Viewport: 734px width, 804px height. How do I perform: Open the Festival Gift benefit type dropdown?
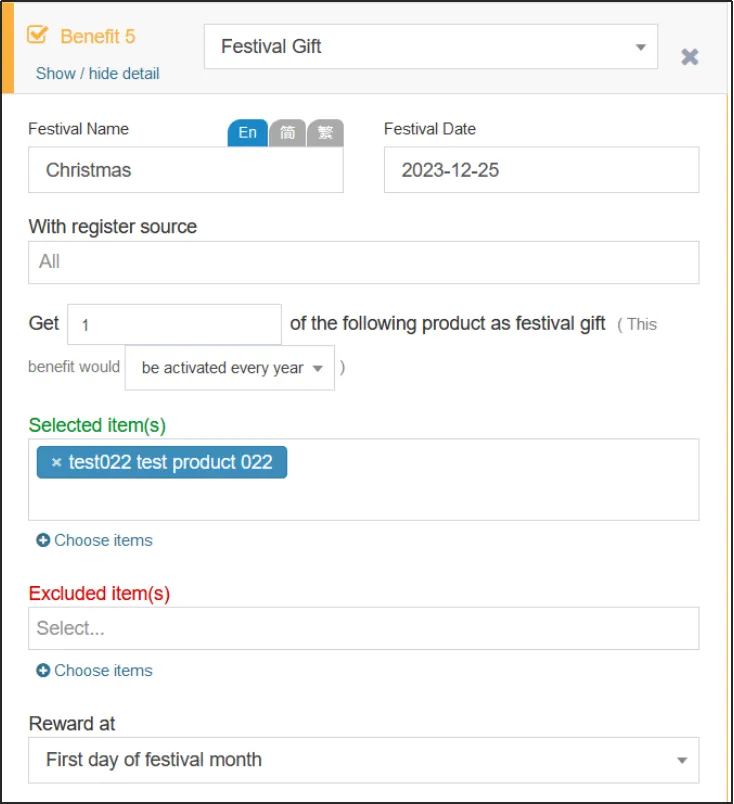tap(430, 47)
